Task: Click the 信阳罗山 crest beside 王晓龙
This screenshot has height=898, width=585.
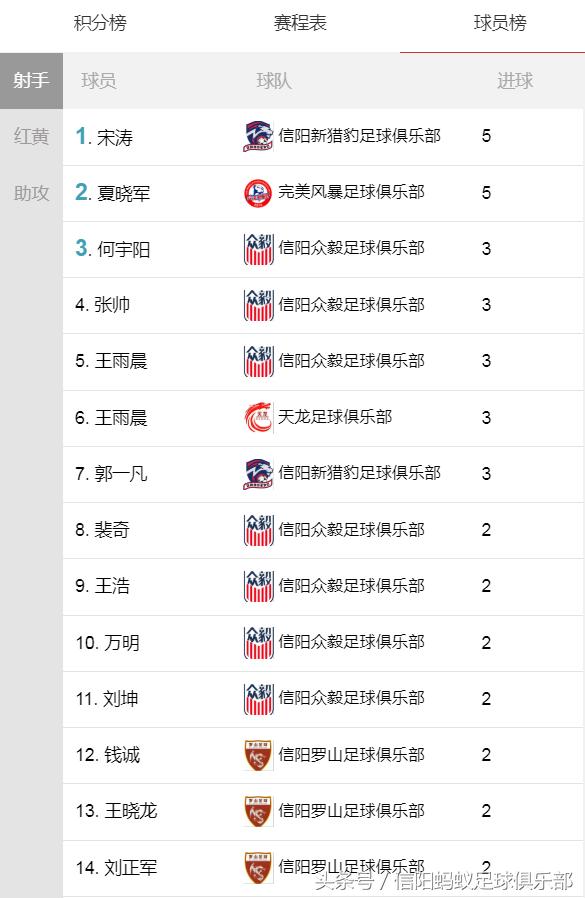Action: click(x=258, y=811)
